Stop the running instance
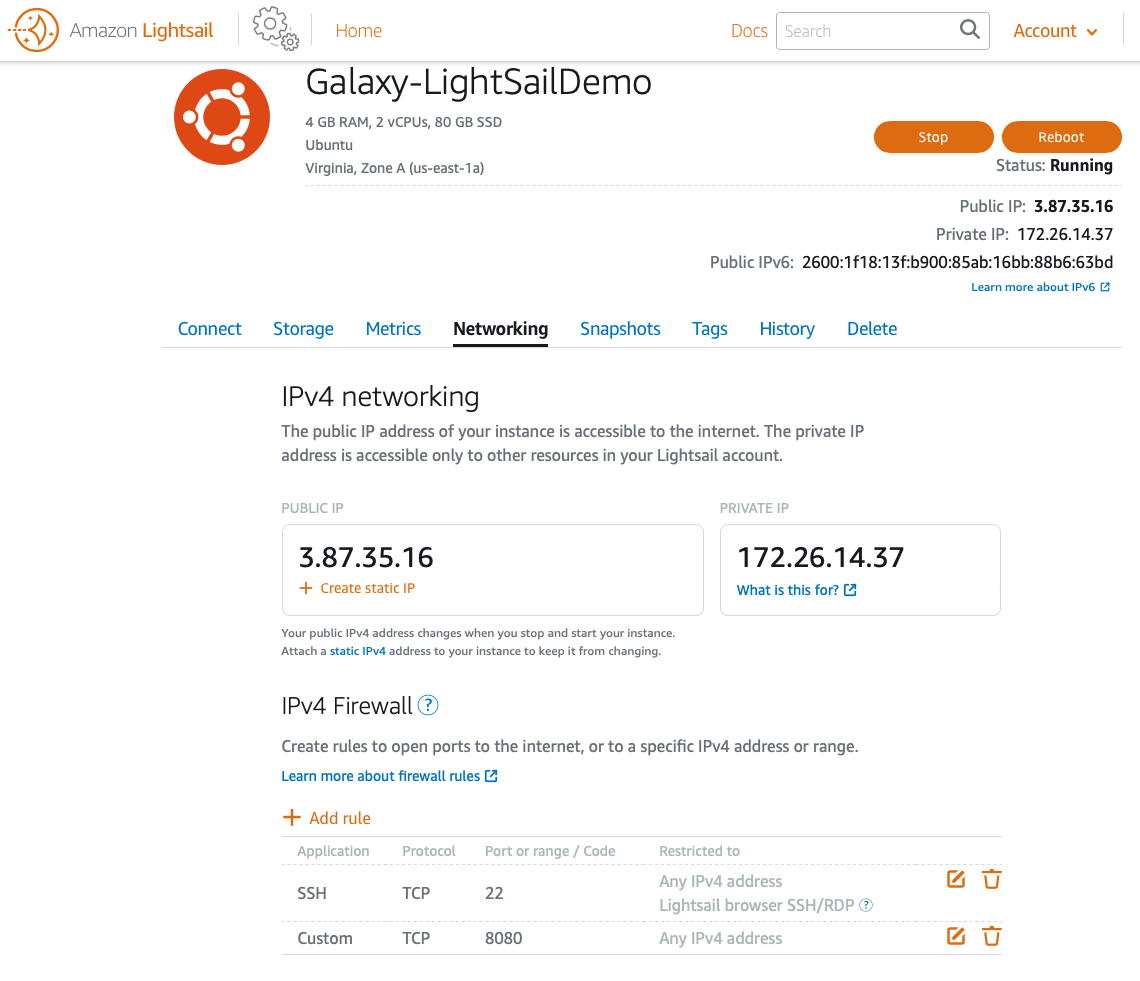Viewport: 1140px width, 981px height. [x=934, y=137]
